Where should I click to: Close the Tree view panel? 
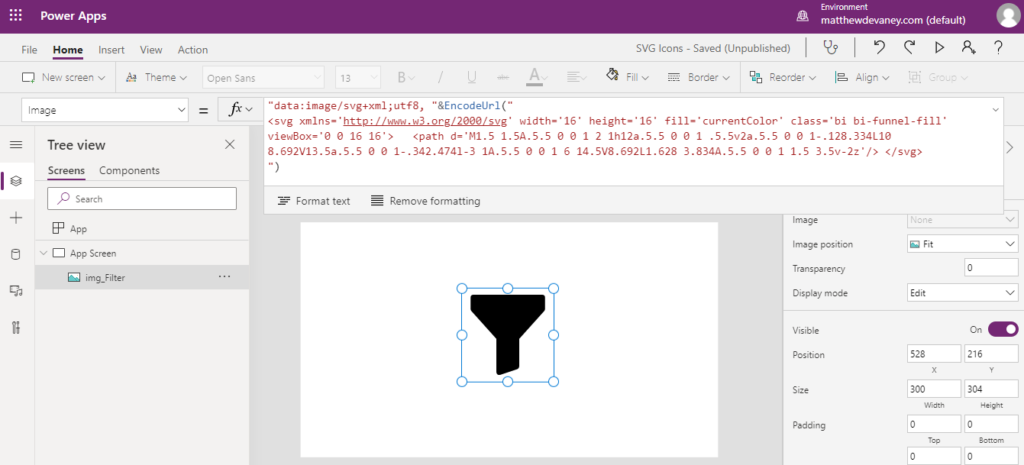click(x=230, y=145)
